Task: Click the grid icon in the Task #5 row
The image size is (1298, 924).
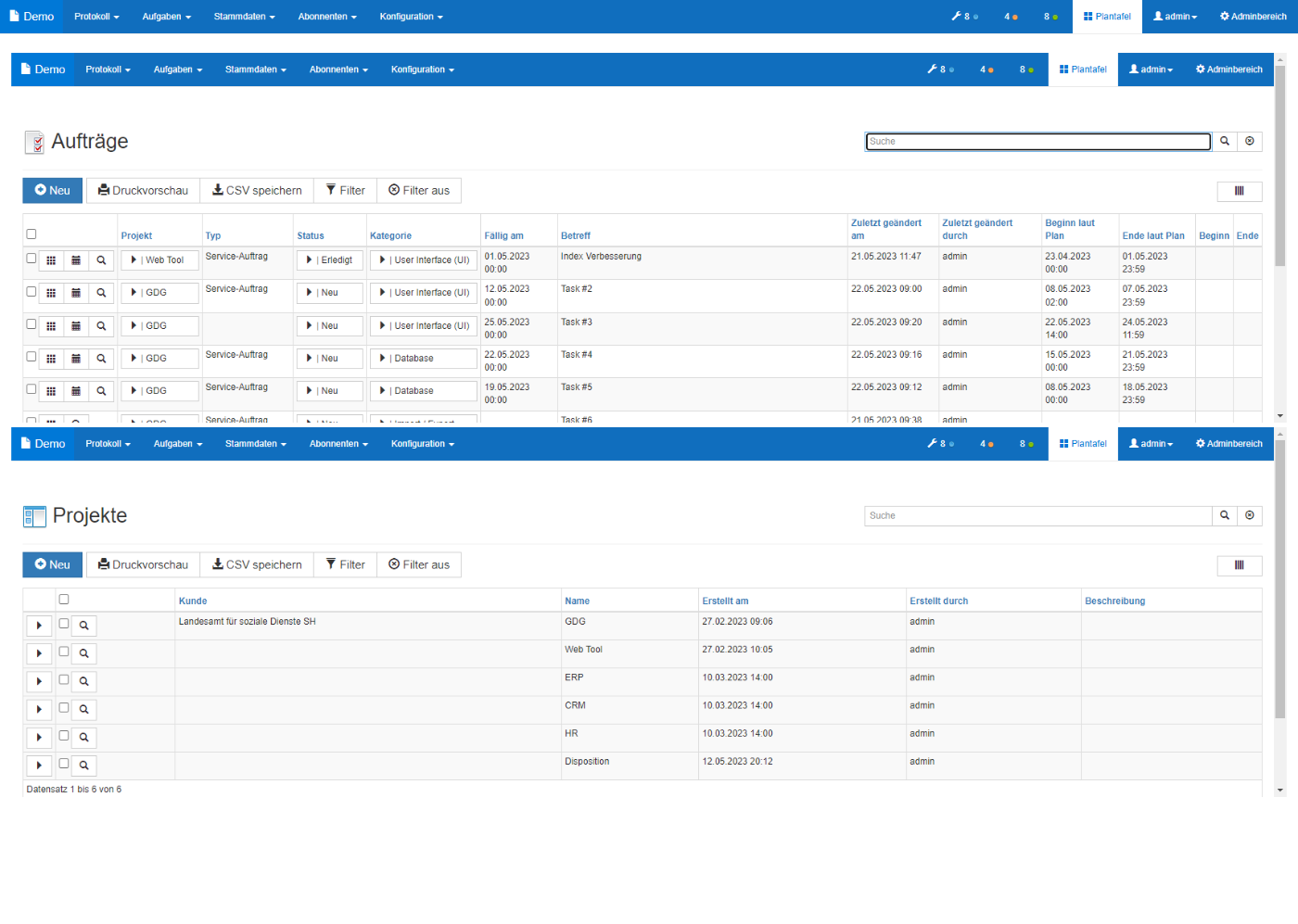Action: [x=51, y=391]
